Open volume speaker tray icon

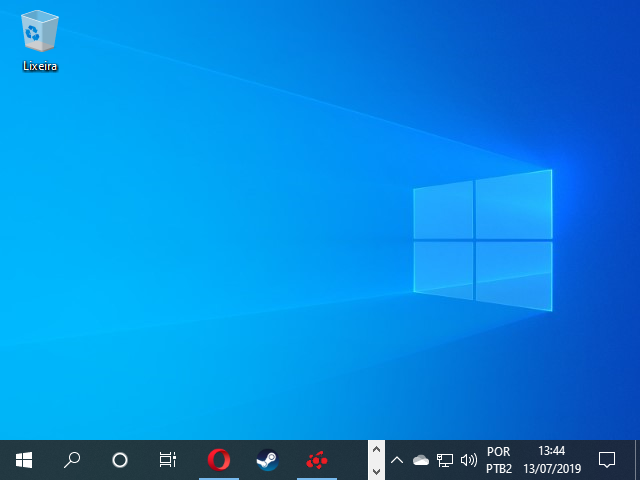coord(469,460)
